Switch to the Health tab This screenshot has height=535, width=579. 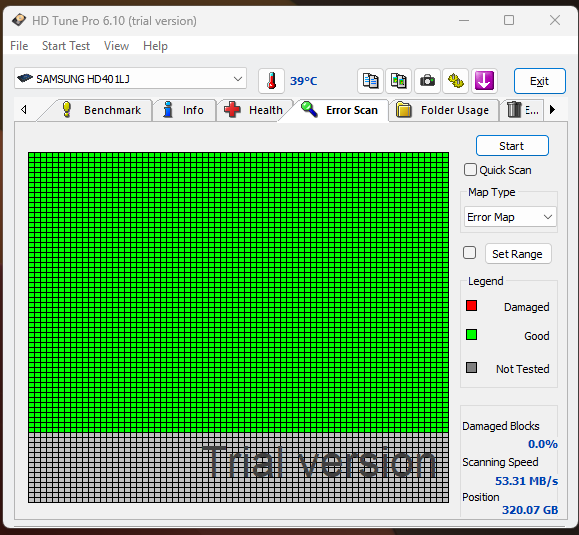pyautogui.click(x=254, y=110)
